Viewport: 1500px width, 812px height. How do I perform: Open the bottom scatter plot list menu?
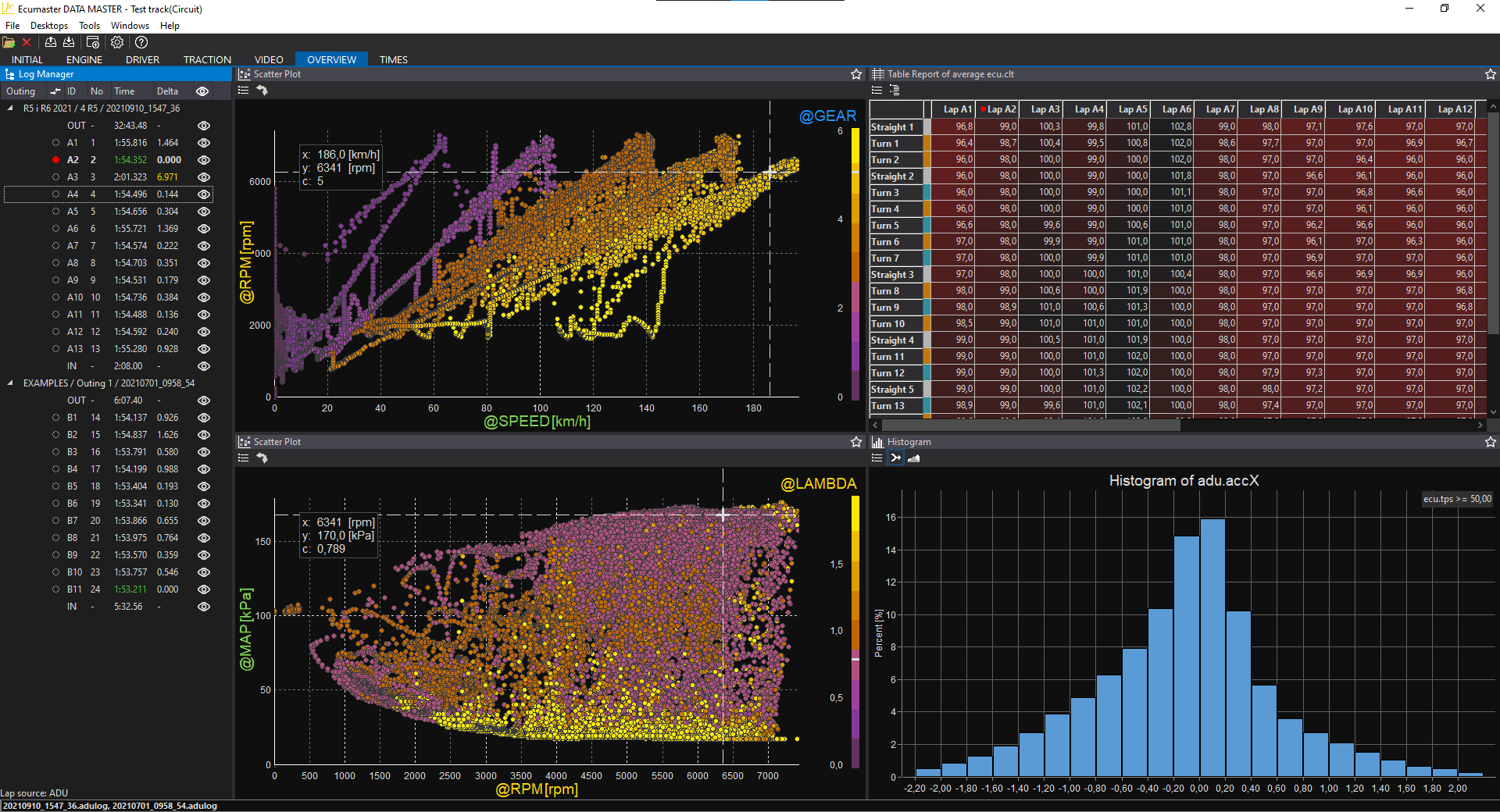coord(243,458)
